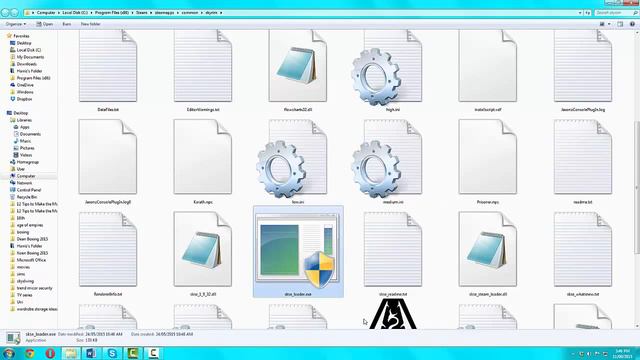
Task: Open the view options dropdown arrow
Action: pos(609,24)
